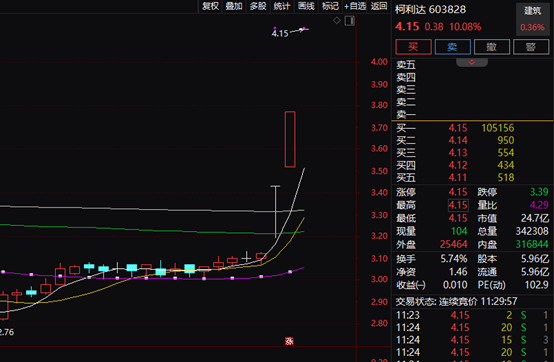Click the 收益(一) value 0.010
This screenshot has height=362, width=554.
455,285
